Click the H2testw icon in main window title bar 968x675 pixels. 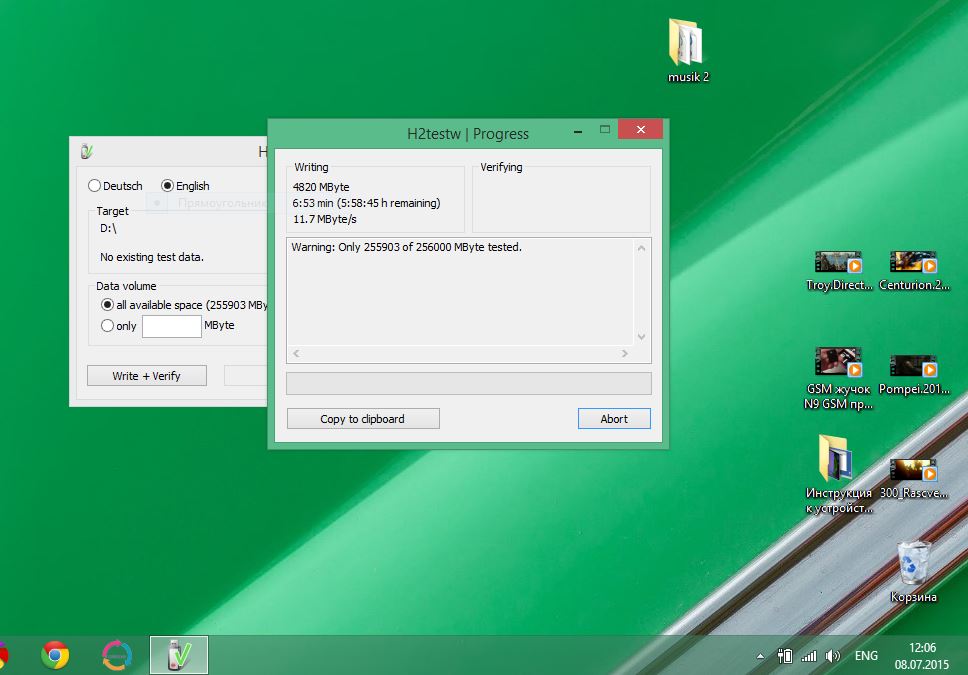(87, 152)
